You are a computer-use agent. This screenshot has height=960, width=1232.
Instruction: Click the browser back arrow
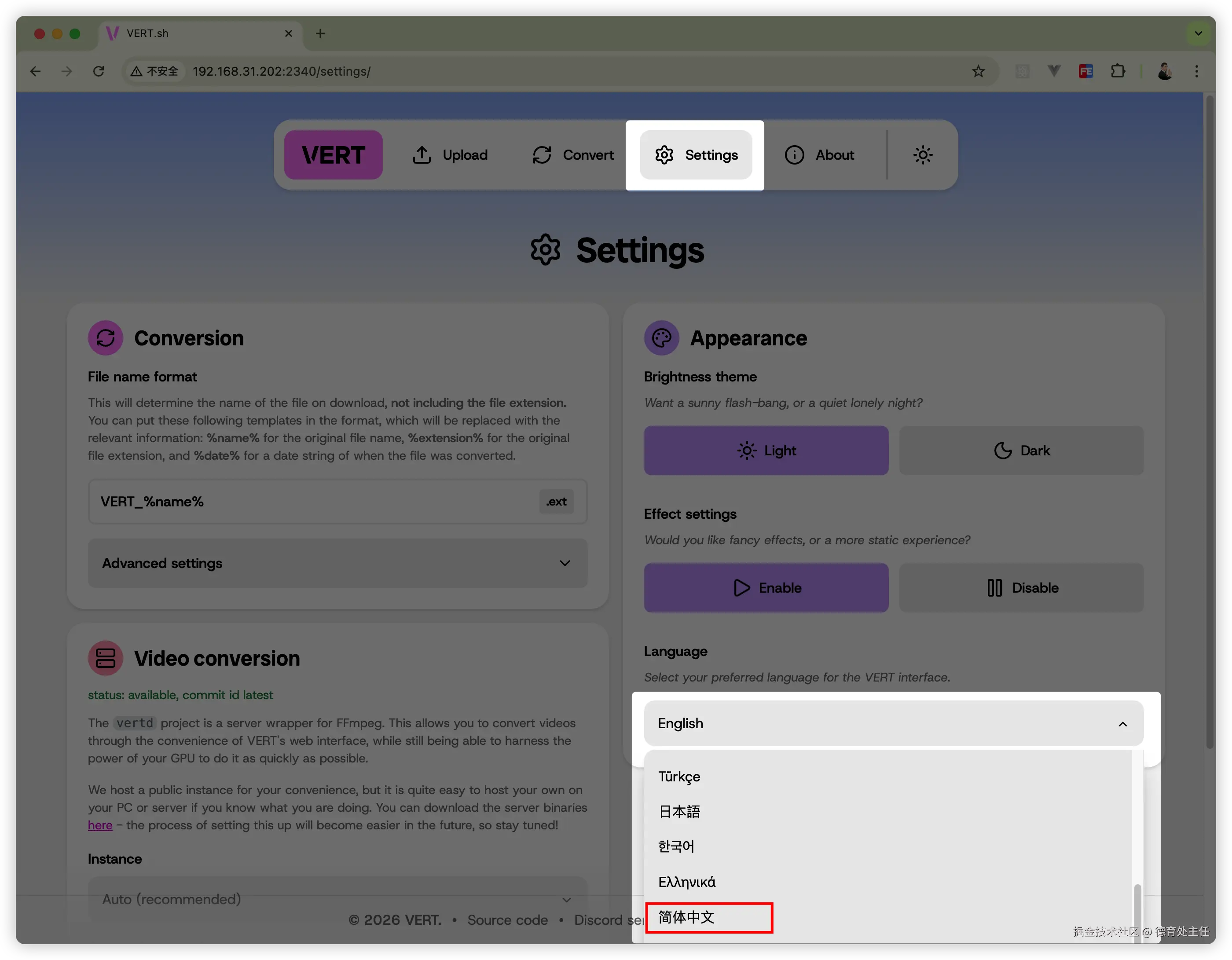pos(36,72)
